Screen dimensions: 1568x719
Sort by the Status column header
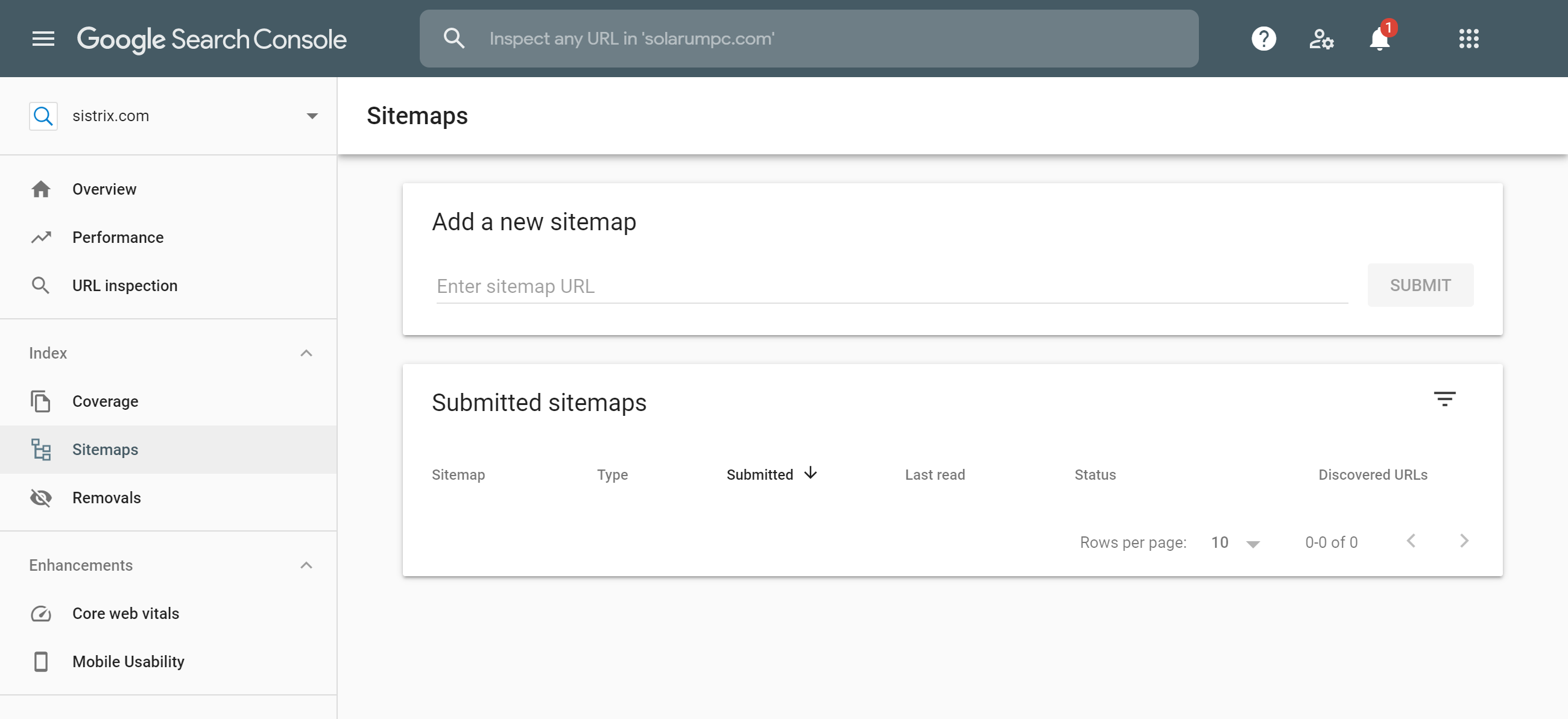click(1095, 475)
